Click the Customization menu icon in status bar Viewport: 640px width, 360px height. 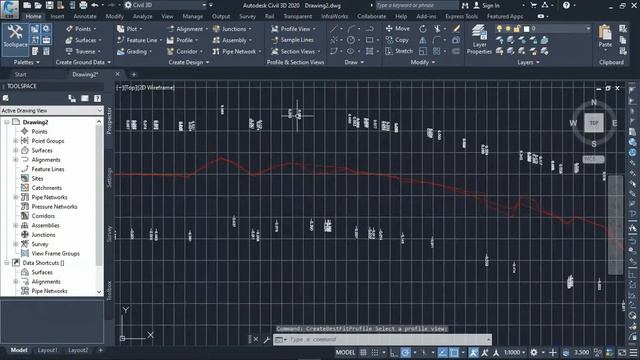pyautogui.click(x=633, y=352)
